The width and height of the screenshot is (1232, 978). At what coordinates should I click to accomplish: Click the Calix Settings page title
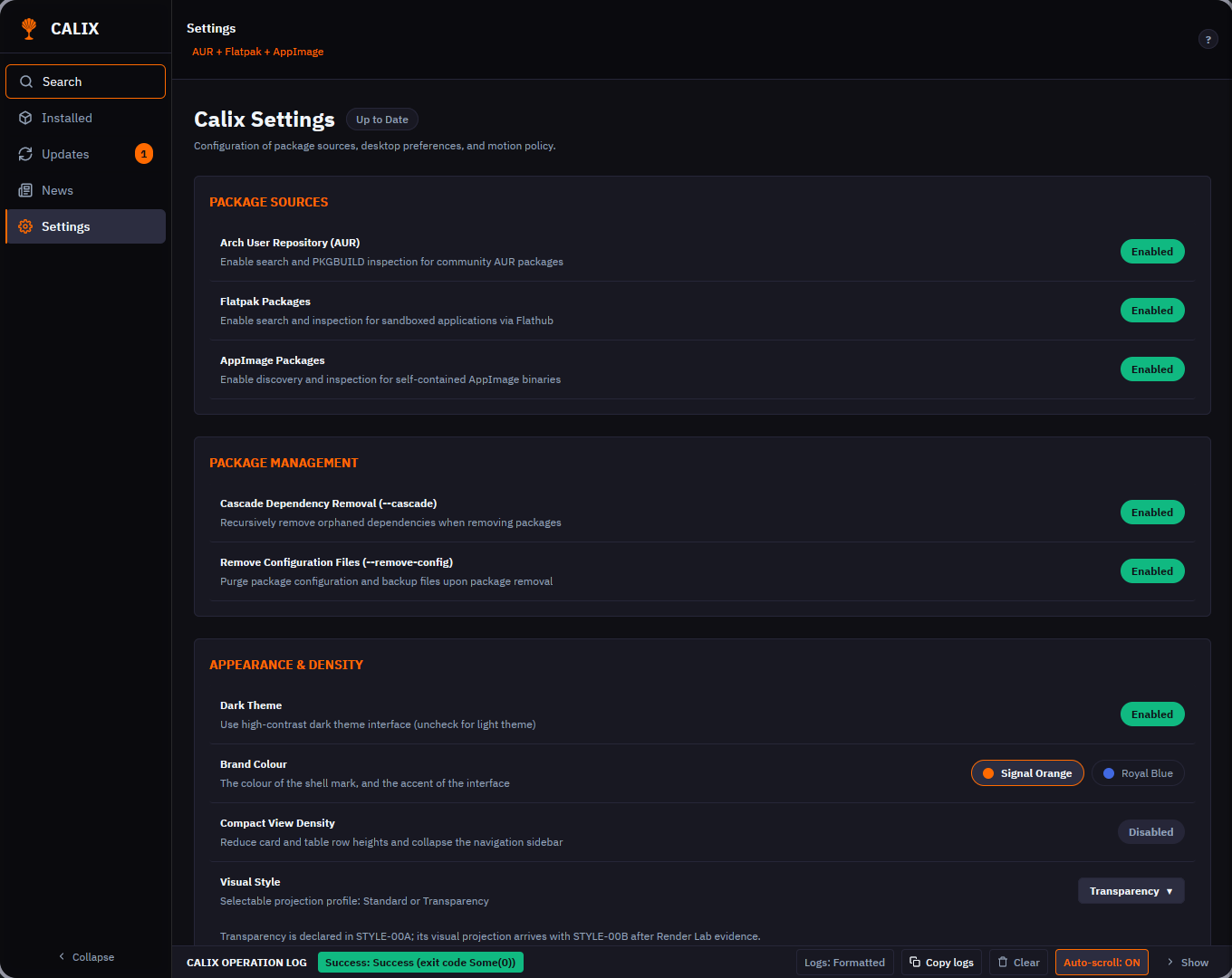[265, 120]
